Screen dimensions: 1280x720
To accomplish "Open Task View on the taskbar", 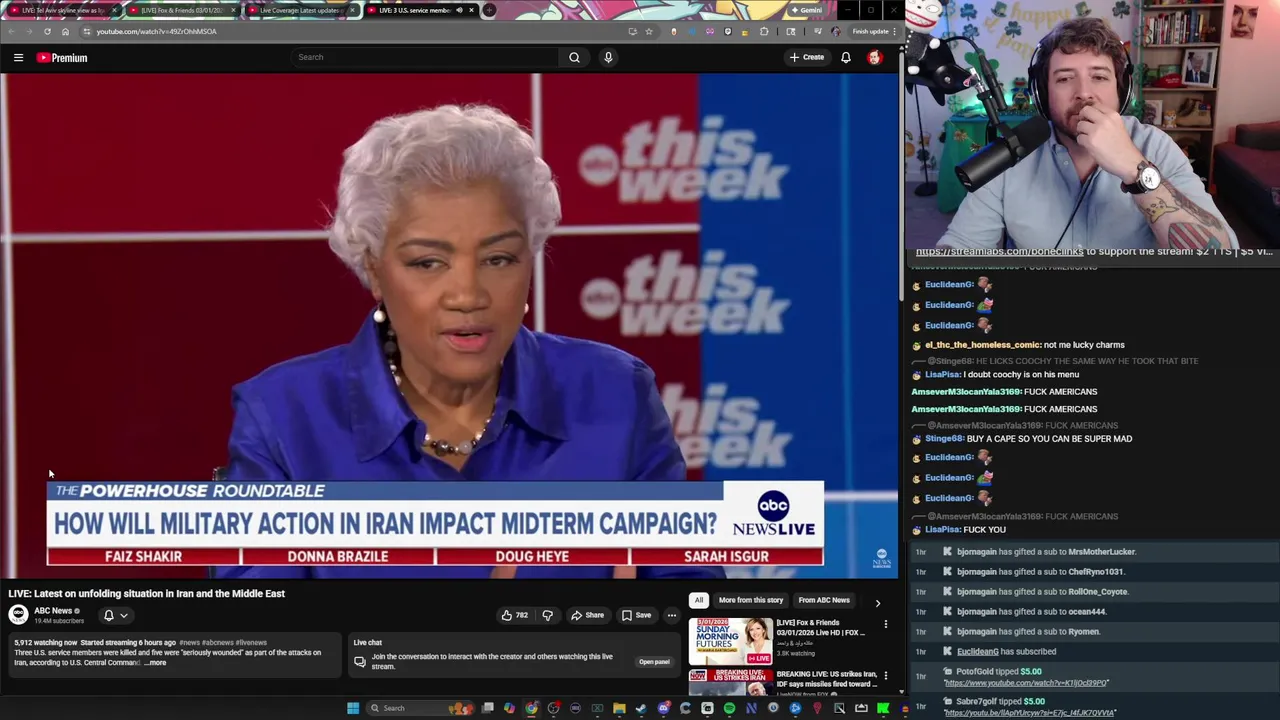I will click(487, 708).
